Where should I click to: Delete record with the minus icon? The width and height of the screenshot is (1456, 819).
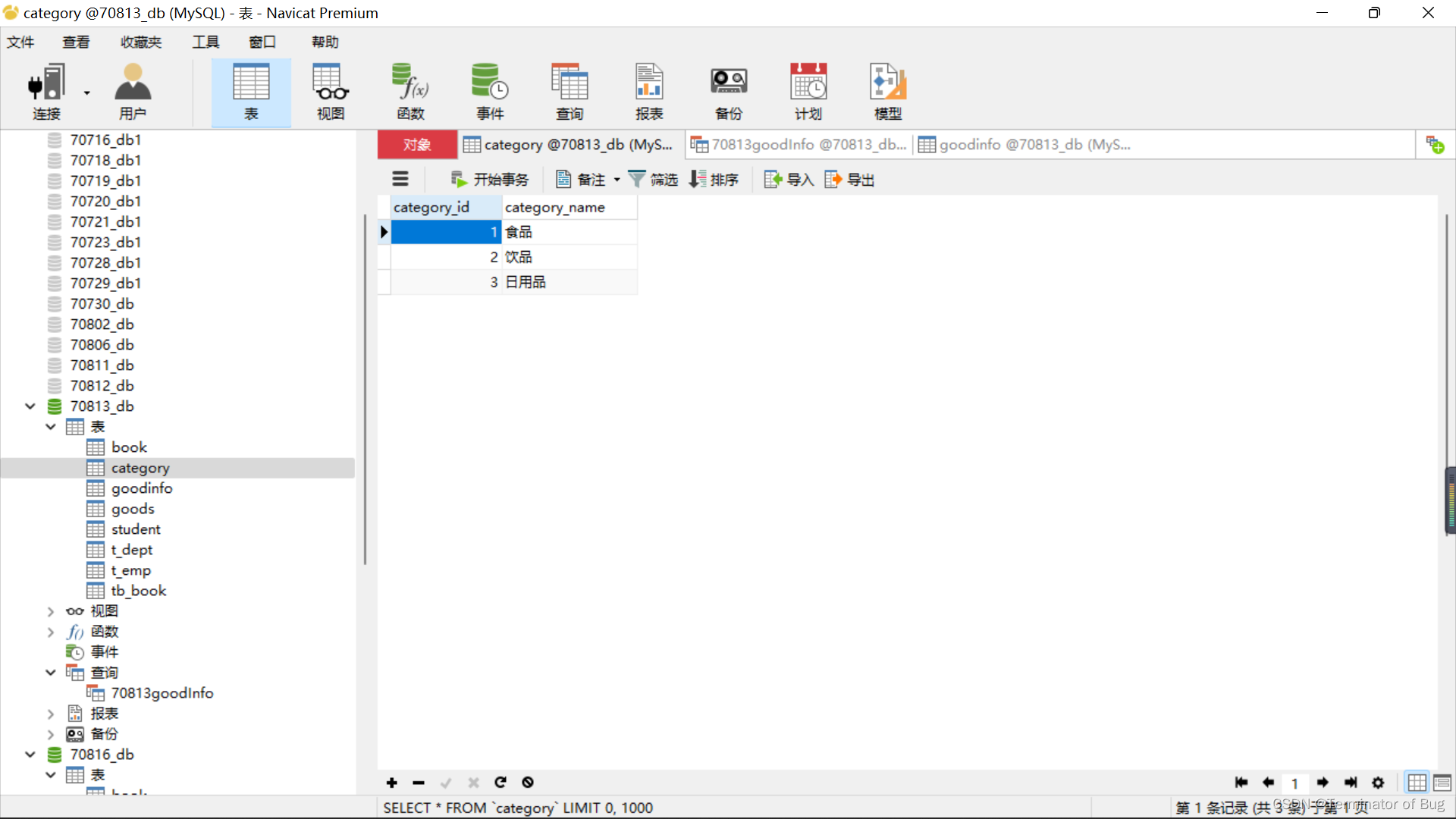tap(418, 783)
